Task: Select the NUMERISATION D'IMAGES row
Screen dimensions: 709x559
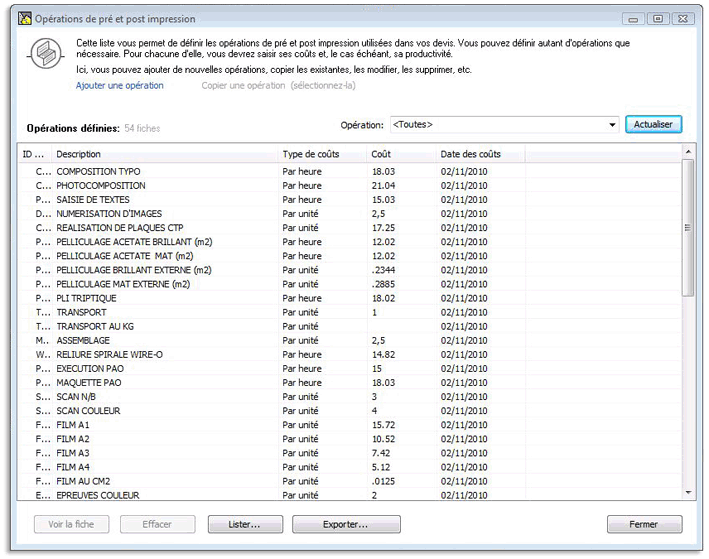Action: 350,213
